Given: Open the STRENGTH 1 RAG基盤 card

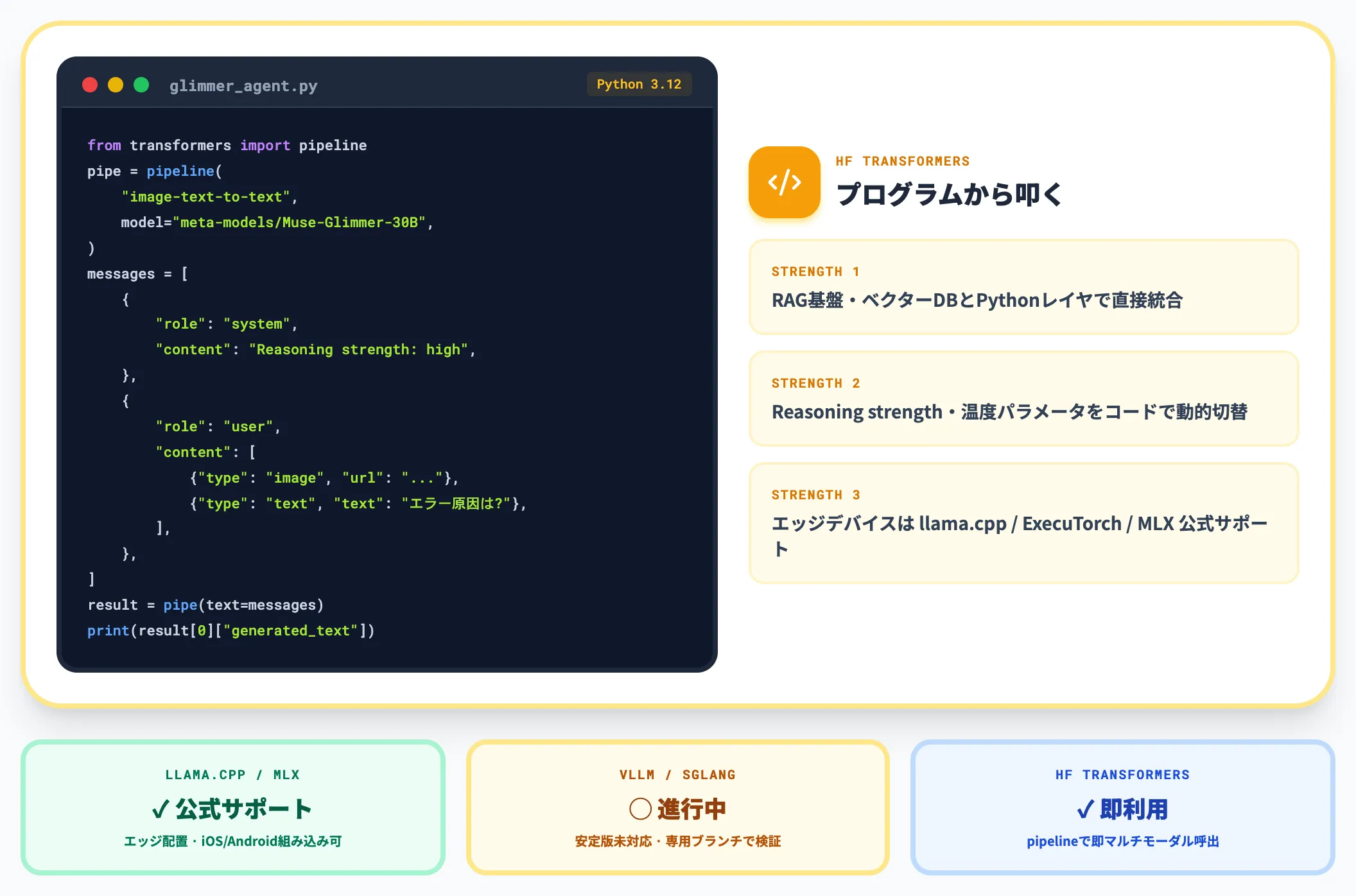Looking at the screenshot, I should point(1024,287).
